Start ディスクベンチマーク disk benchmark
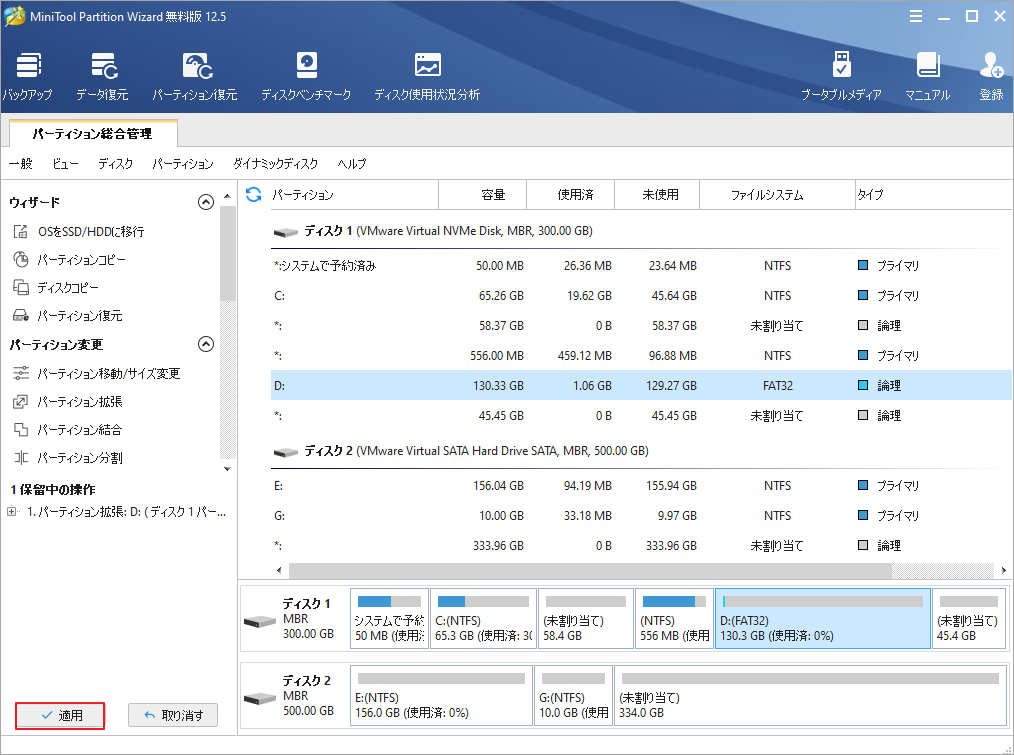Screen dimensions: 1014x755 coord(306,76)
